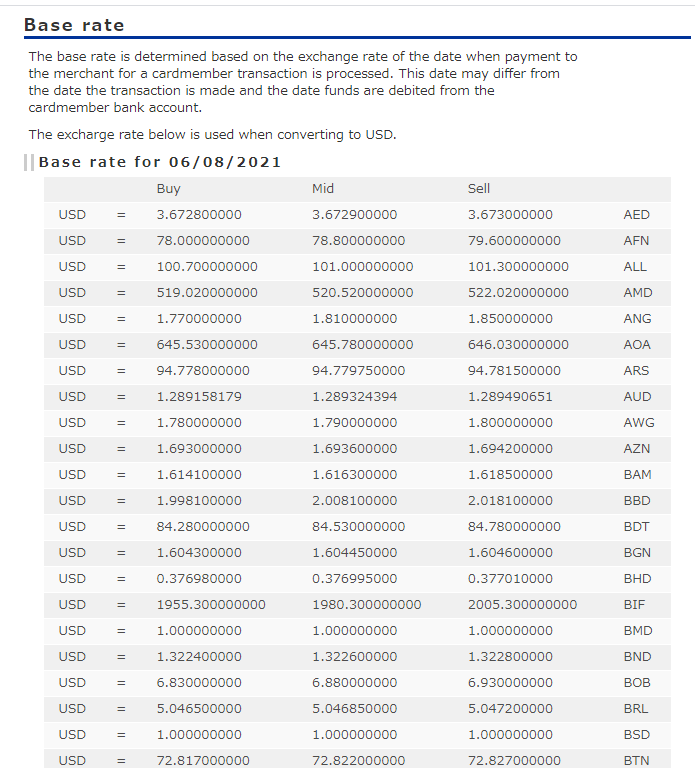Click Mid rate 1.790000000 for AWG
Image resolution: width=695 pixels, height=768 pixels.
355,422
